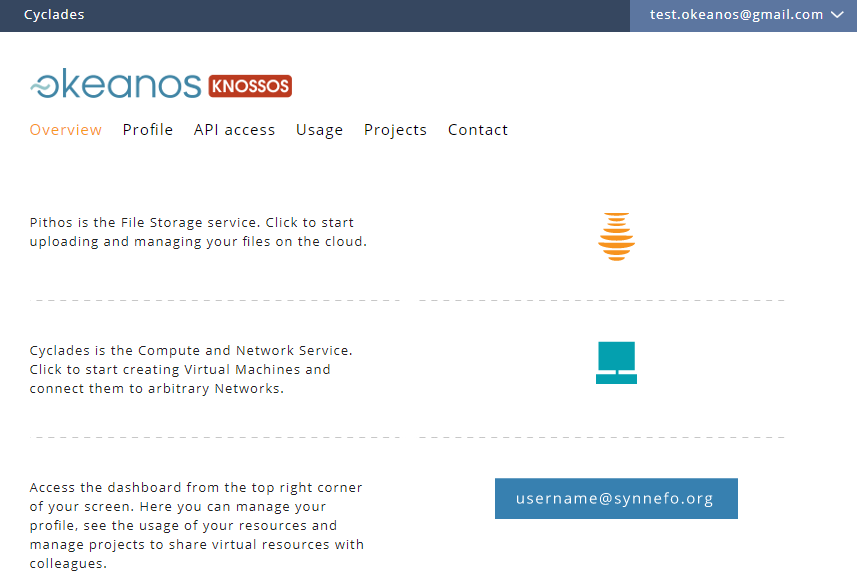Open the Contact tab
The image size is (857, 585).
478,129
